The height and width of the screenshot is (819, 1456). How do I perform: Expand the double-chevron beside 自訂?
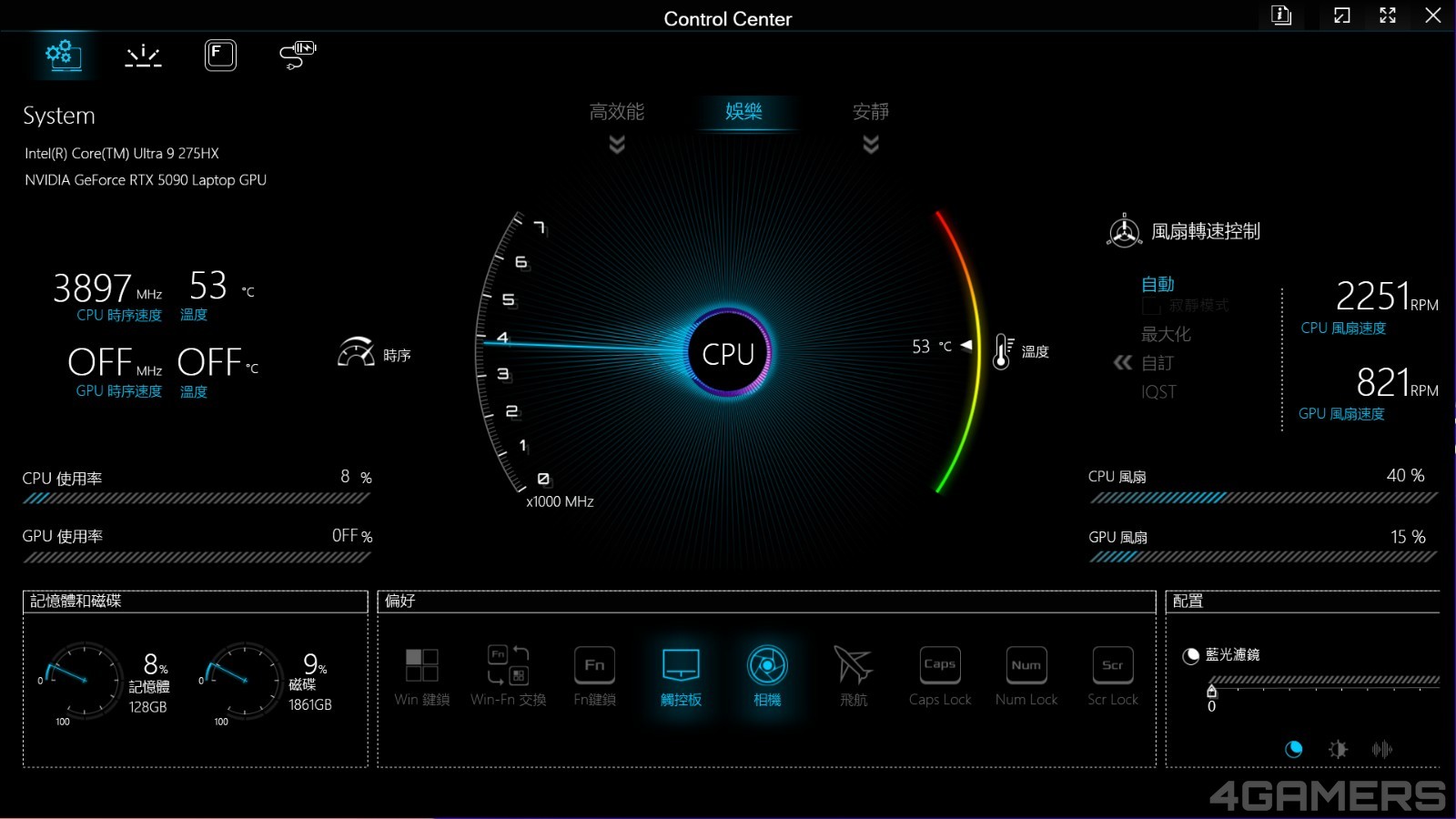(x=1123, y=363)
